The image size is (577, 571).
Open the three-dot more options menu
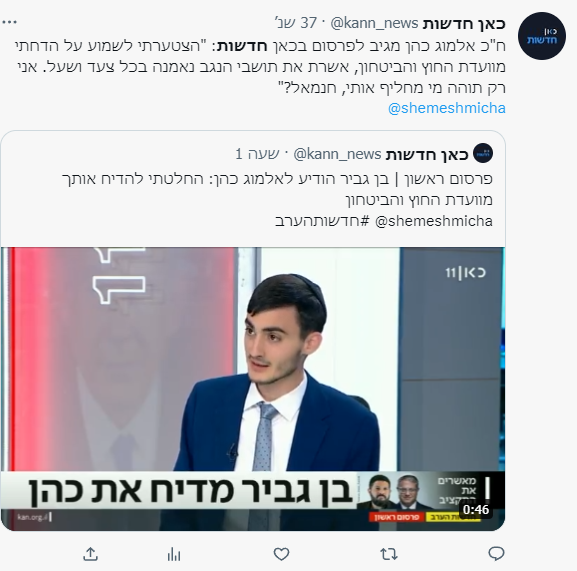(x=9, y=22)
